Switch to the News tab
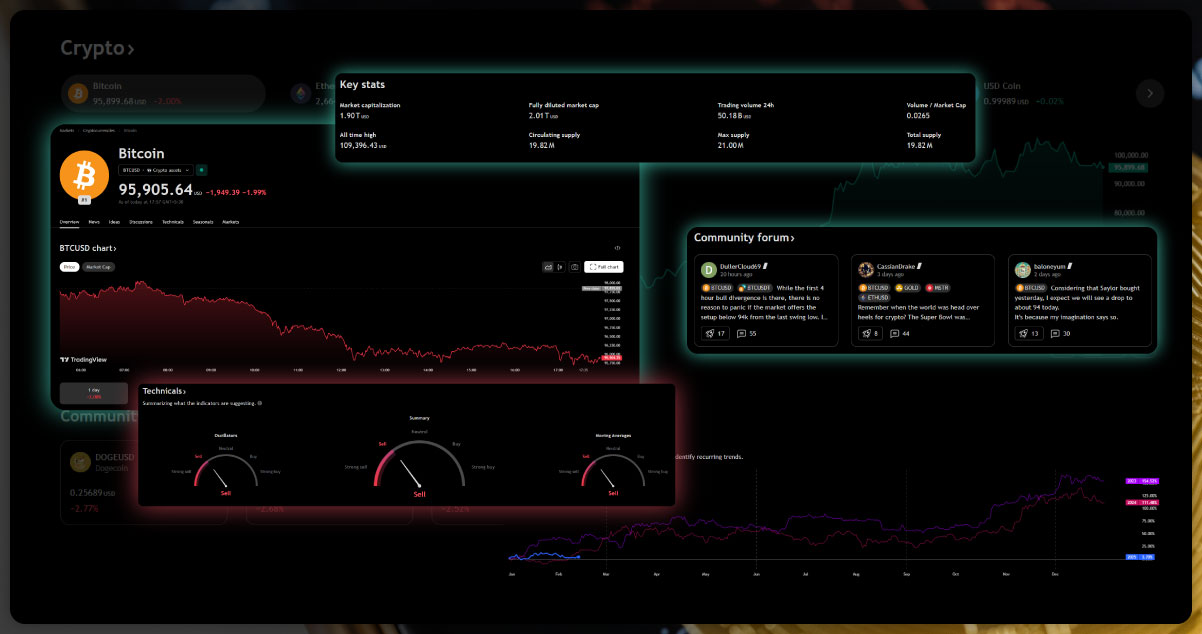 [x=94, y=221]
